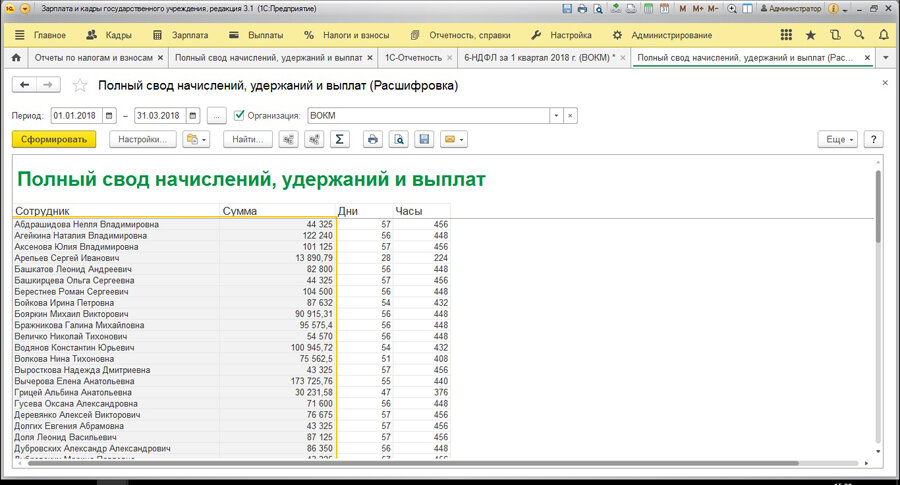Switch to Отчеты по налогам и взносам tab
Viewport: 900px width, 485px height.
pos(94,57)
